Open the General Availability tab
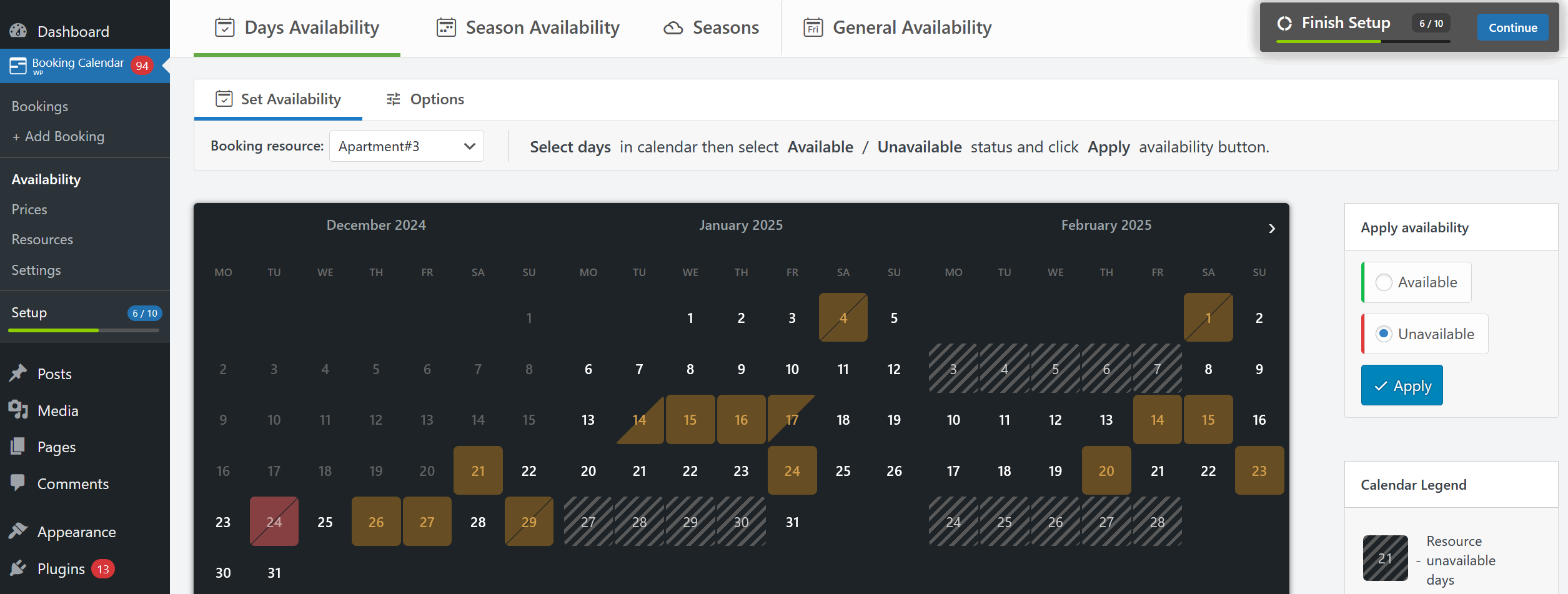 (x=897, y=28)
